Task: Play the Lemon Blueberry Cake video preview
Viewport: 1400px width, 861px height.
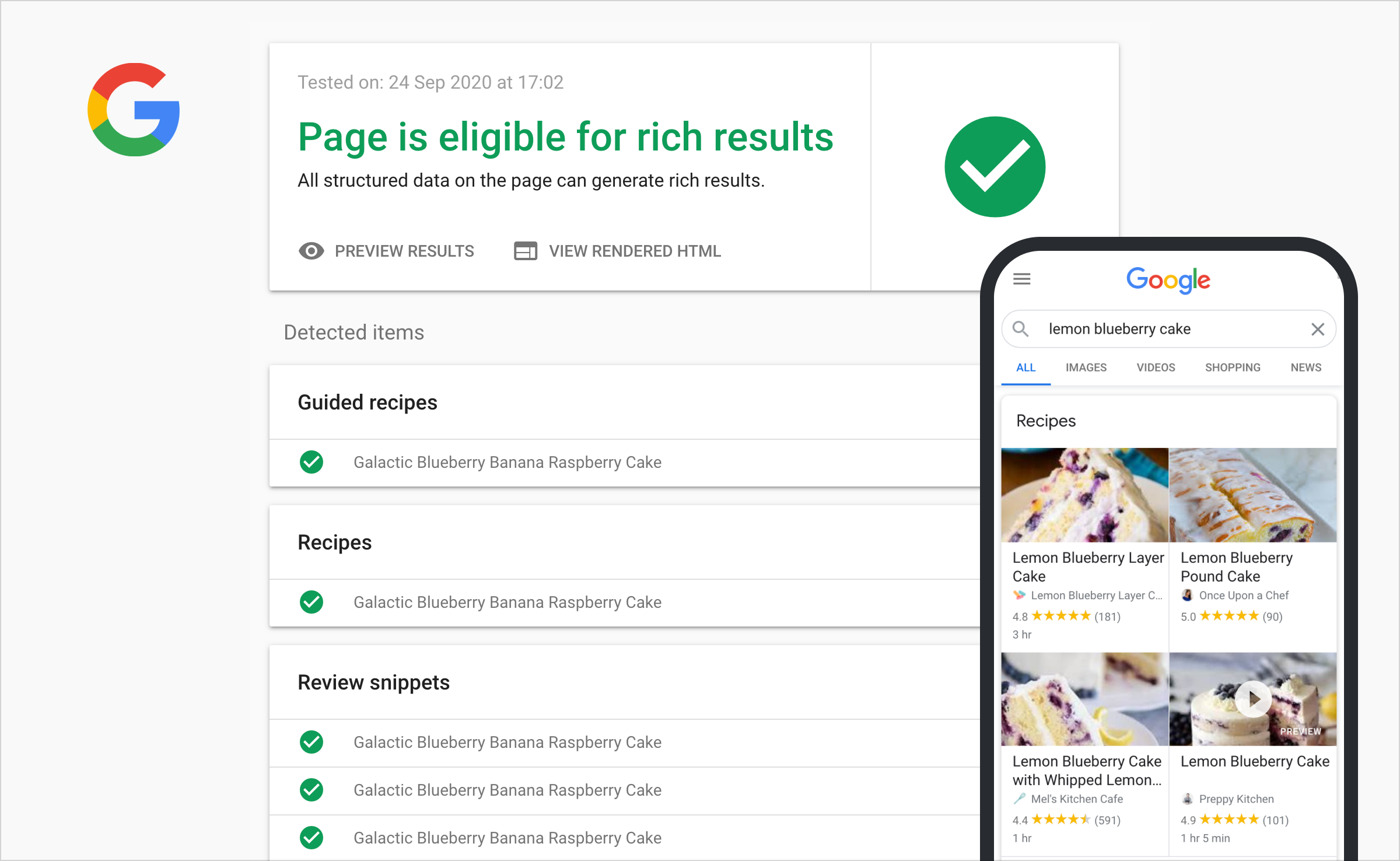Action: (x=1253, y=699)
